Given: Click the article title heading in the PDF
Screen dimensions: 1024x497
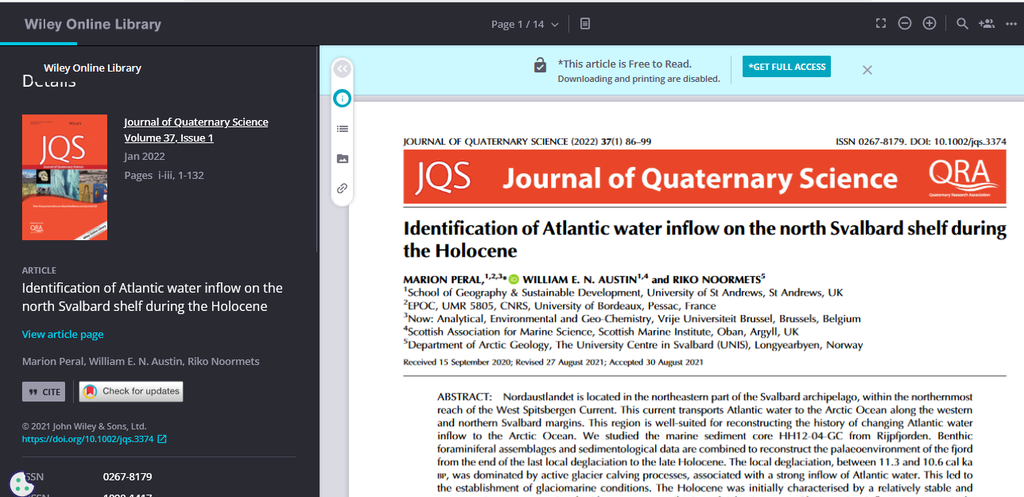Looking at the screenshot, I should tap(705, 239).
